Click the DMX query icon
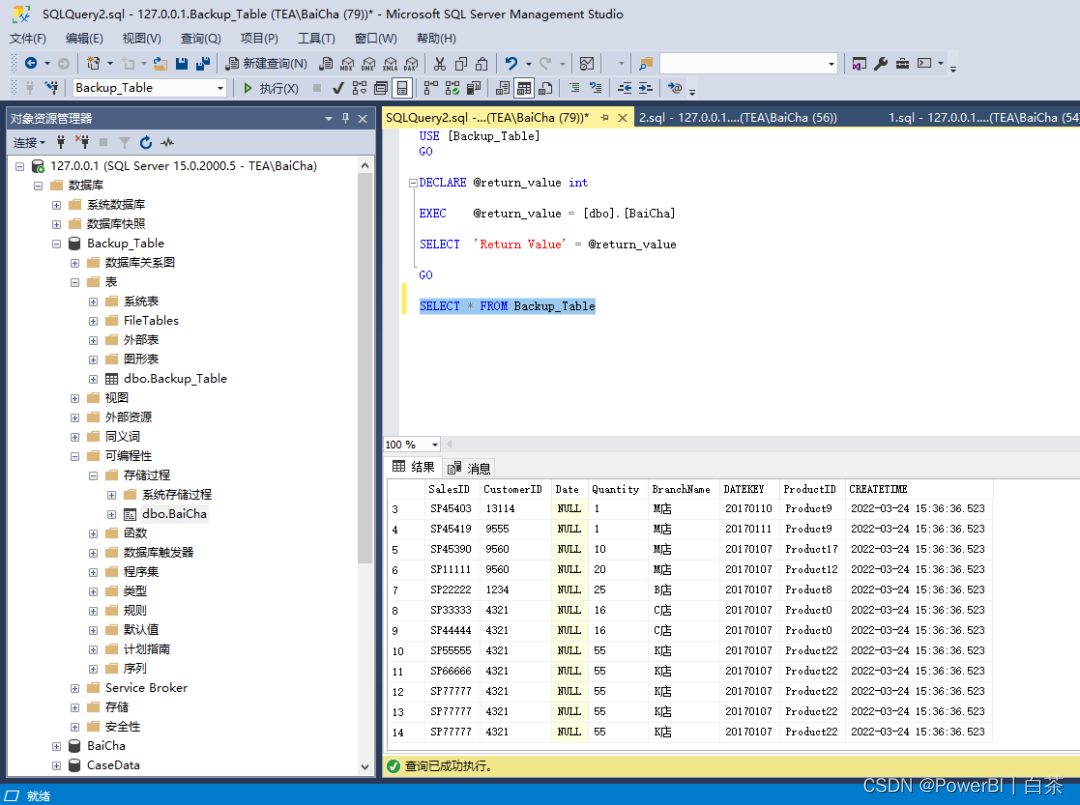 pos(368,64)
